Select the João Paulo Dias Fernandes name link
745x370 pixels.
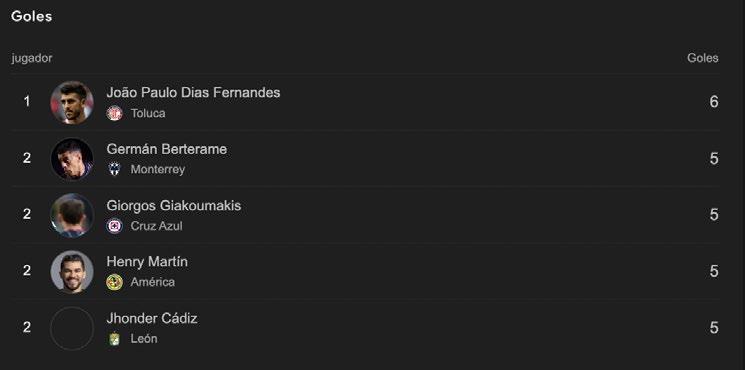pyautogui.click(x=193, y=92)
